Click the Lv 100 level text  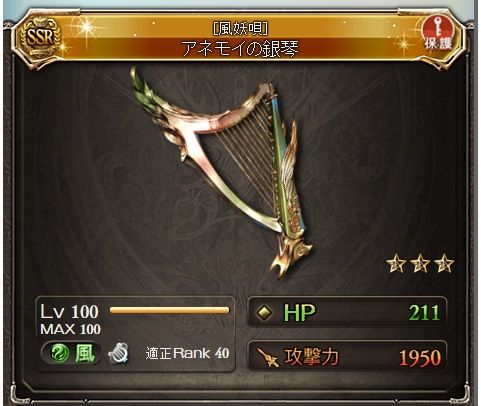69,312
